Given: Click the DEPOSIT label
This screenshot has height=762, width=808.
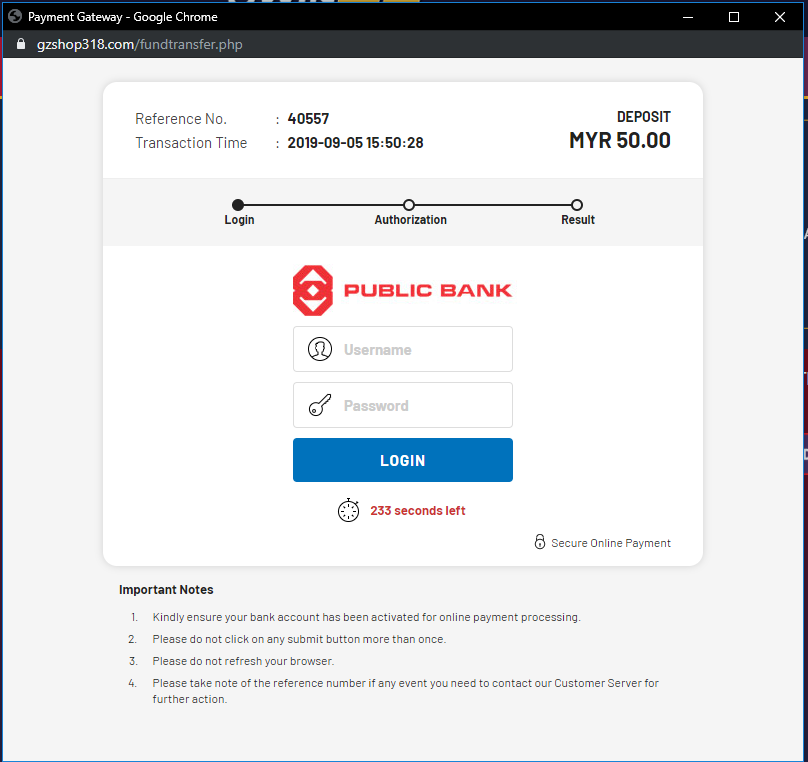Looking at the screenshot, I should [644, 117].
